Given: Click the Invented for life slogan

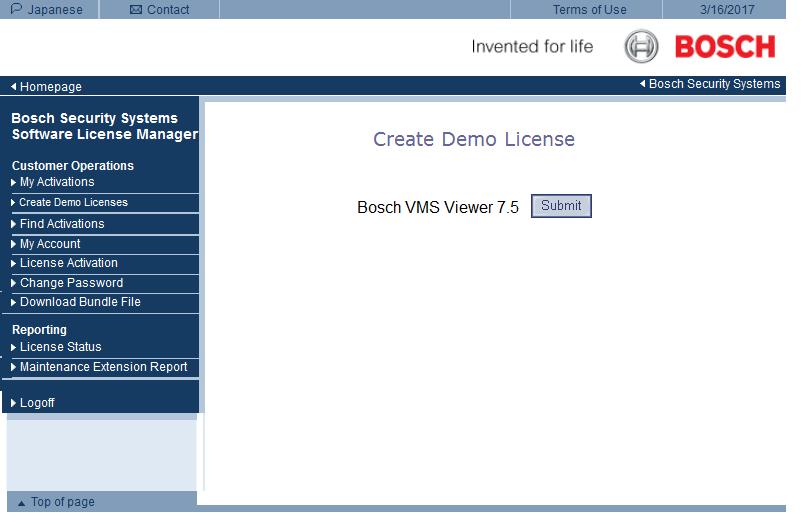Looking at the screenshot, I should pos(532,47).
